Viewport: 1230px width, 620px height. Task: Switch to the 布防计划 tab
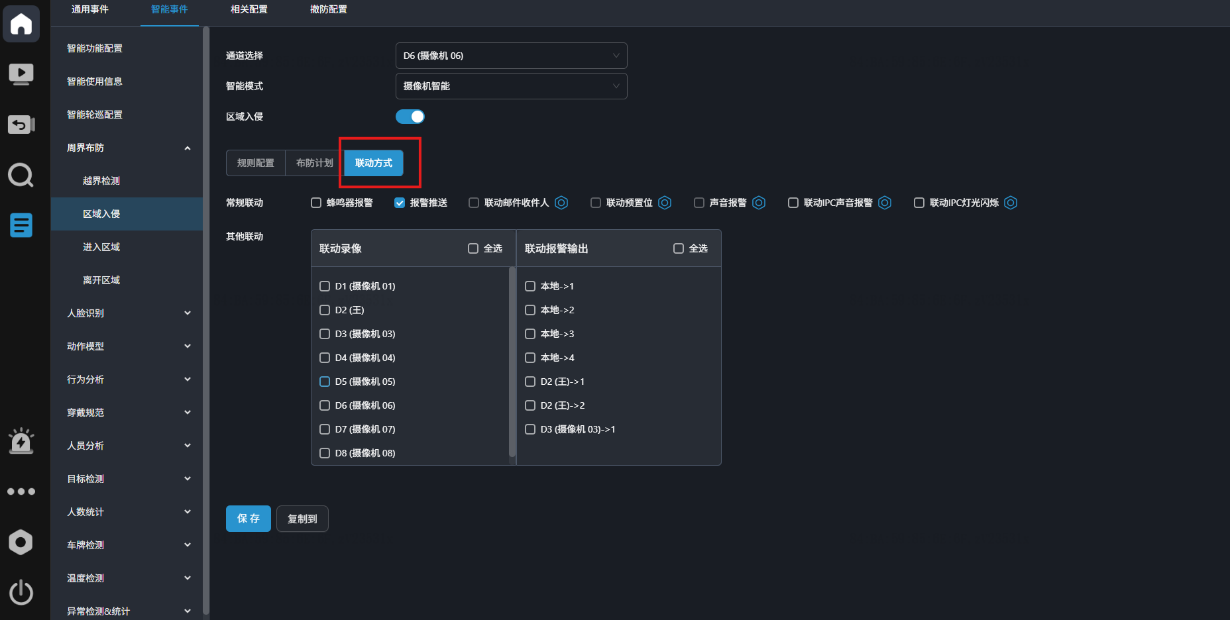pyautogui.click(x=314, y=163)
